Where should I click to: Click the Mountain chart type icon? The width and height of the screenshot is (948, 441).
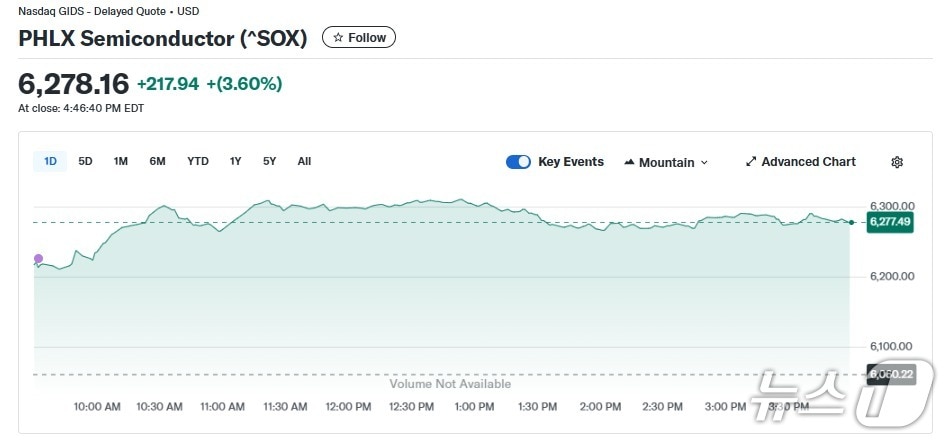(x=629, y=162)
